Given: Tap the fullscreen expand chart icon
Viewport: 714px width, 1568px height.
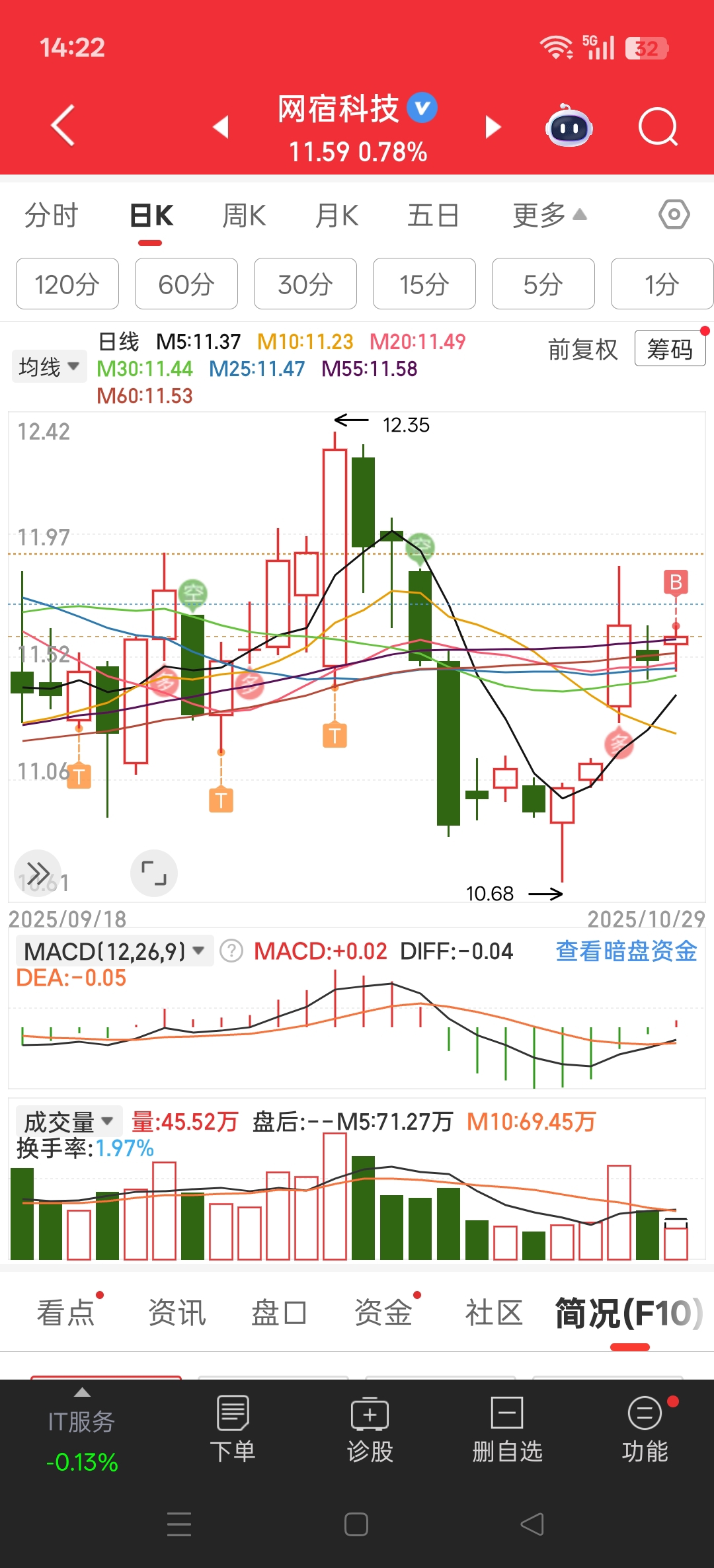Looking at the screenshot, I should click(x=154, y=873).
